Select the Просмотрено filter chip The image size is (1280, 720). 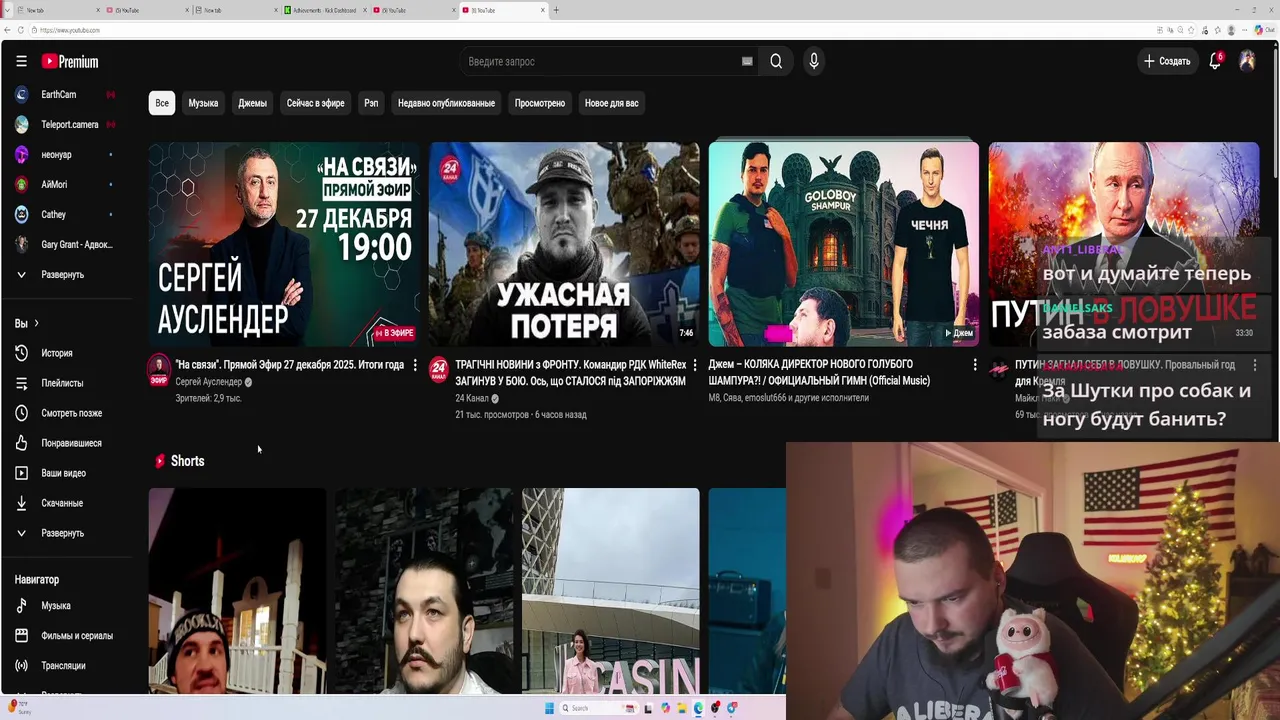(x=540, y=103)
